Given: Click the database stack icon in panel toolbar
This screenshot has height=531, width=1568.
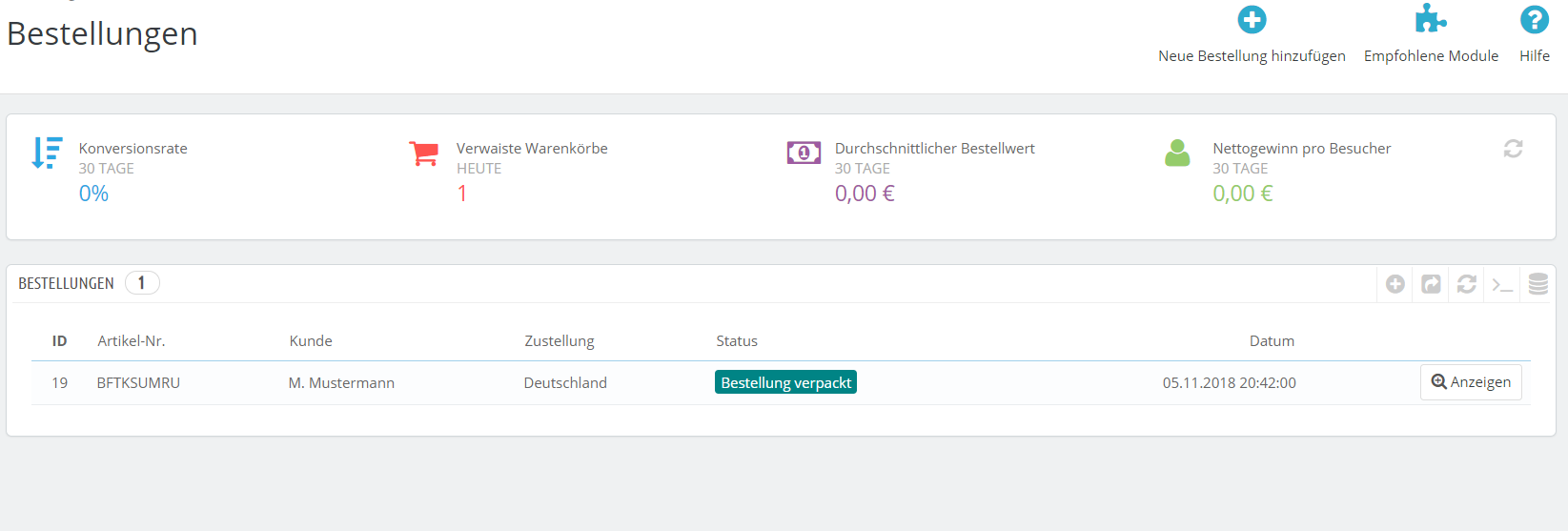Looking at the screenshot, I should [1537, 284].
